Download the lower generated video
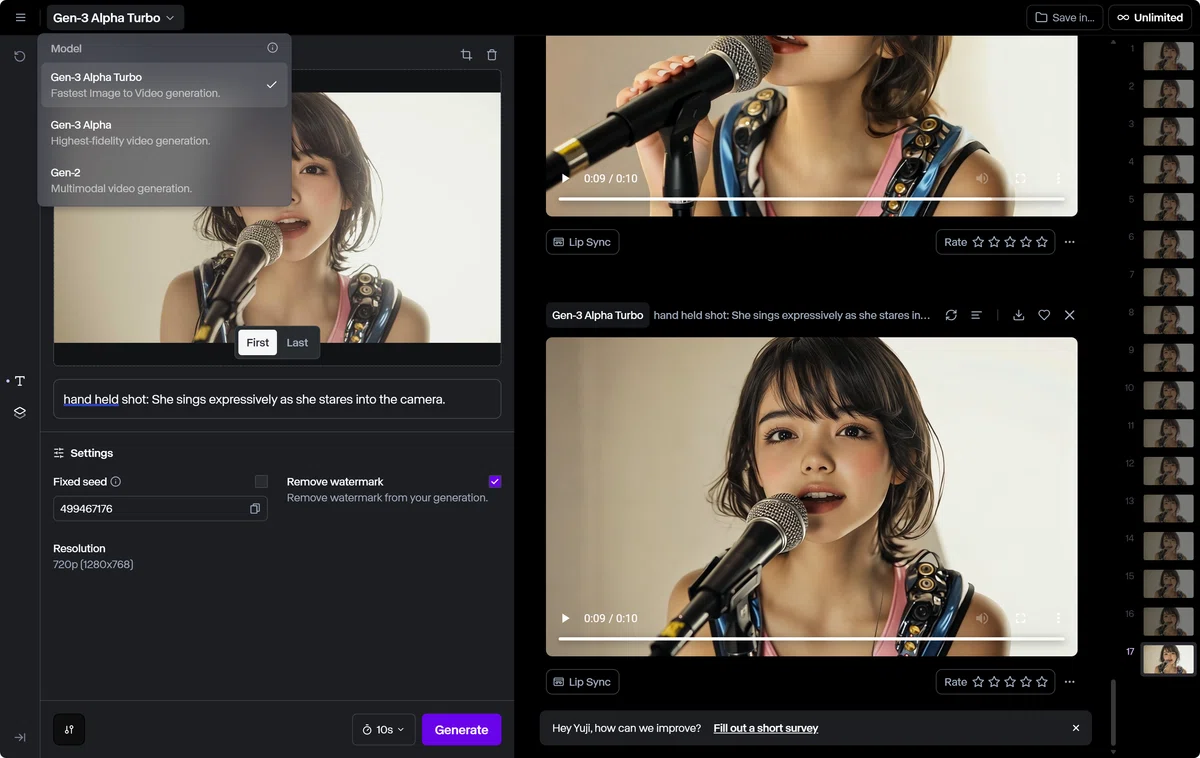This screenshot has width=1200, height=758. pos(1018,315)
